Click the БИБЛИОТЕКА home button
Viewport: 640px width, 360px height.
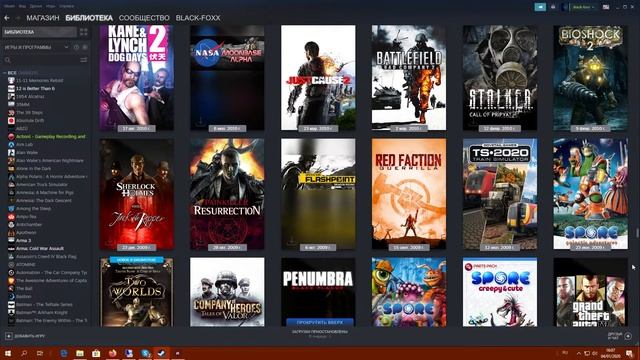pos(40,32)
